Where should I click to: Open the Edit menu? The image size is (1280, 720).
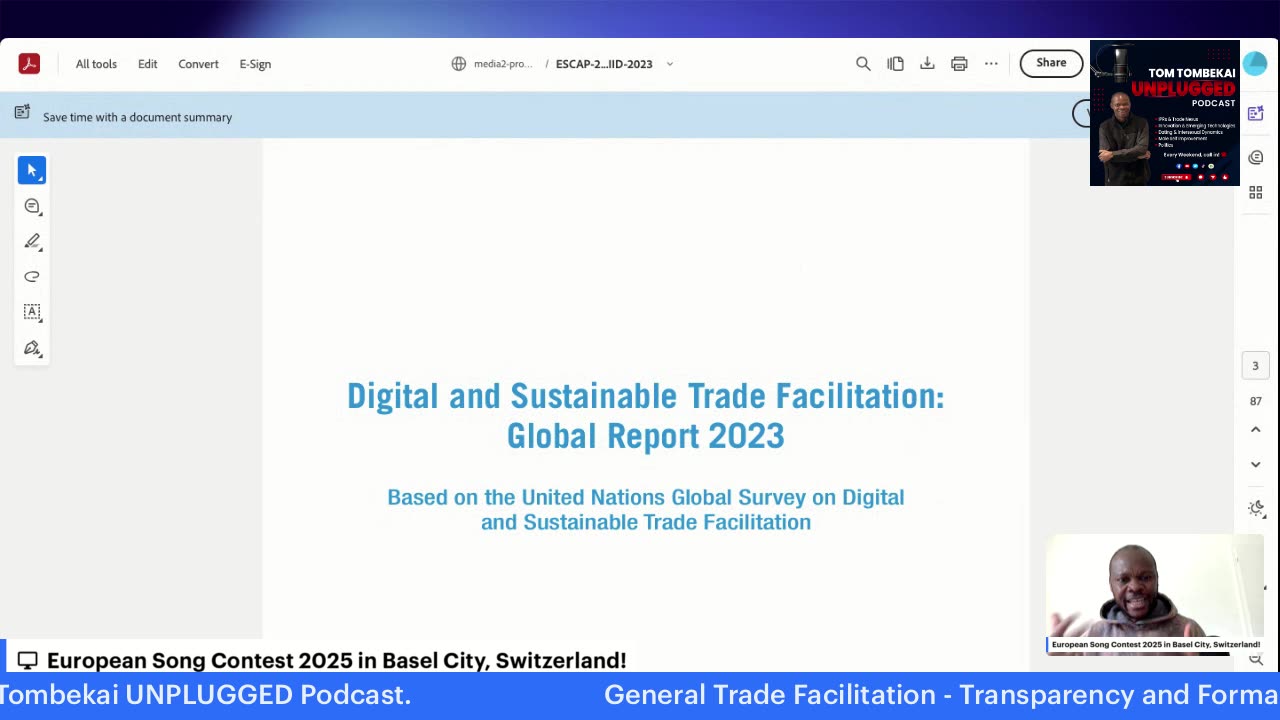point(148,64)
